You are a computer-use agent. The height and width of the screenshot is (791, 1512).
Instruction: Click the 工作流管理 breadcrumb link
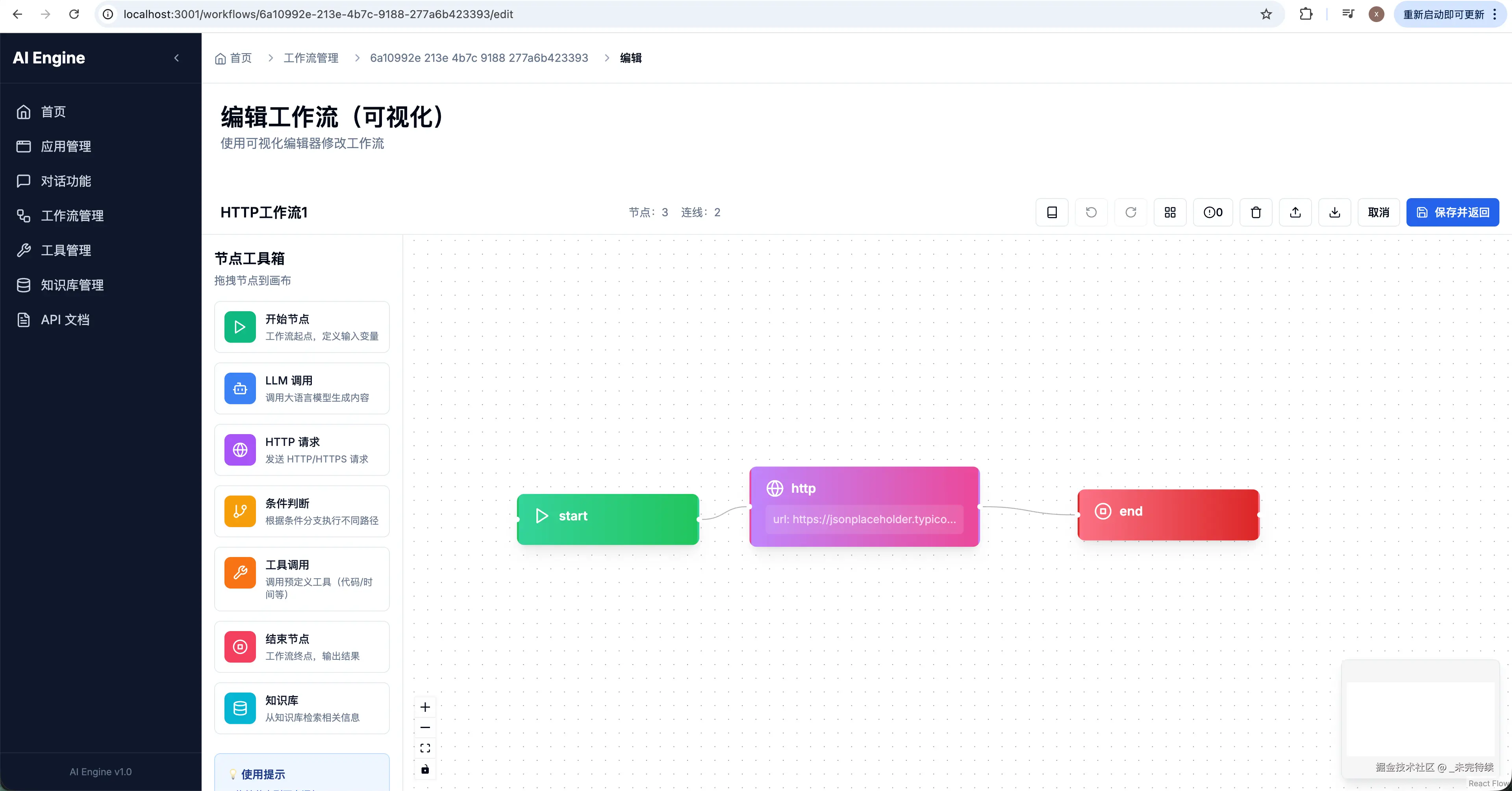tap(311, 58)
